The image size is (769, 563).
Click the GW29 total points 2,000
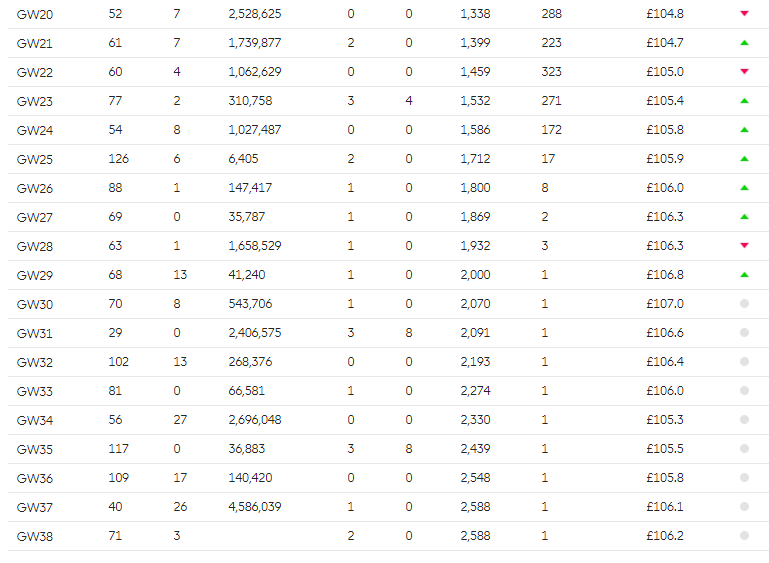tap(476, 275)
